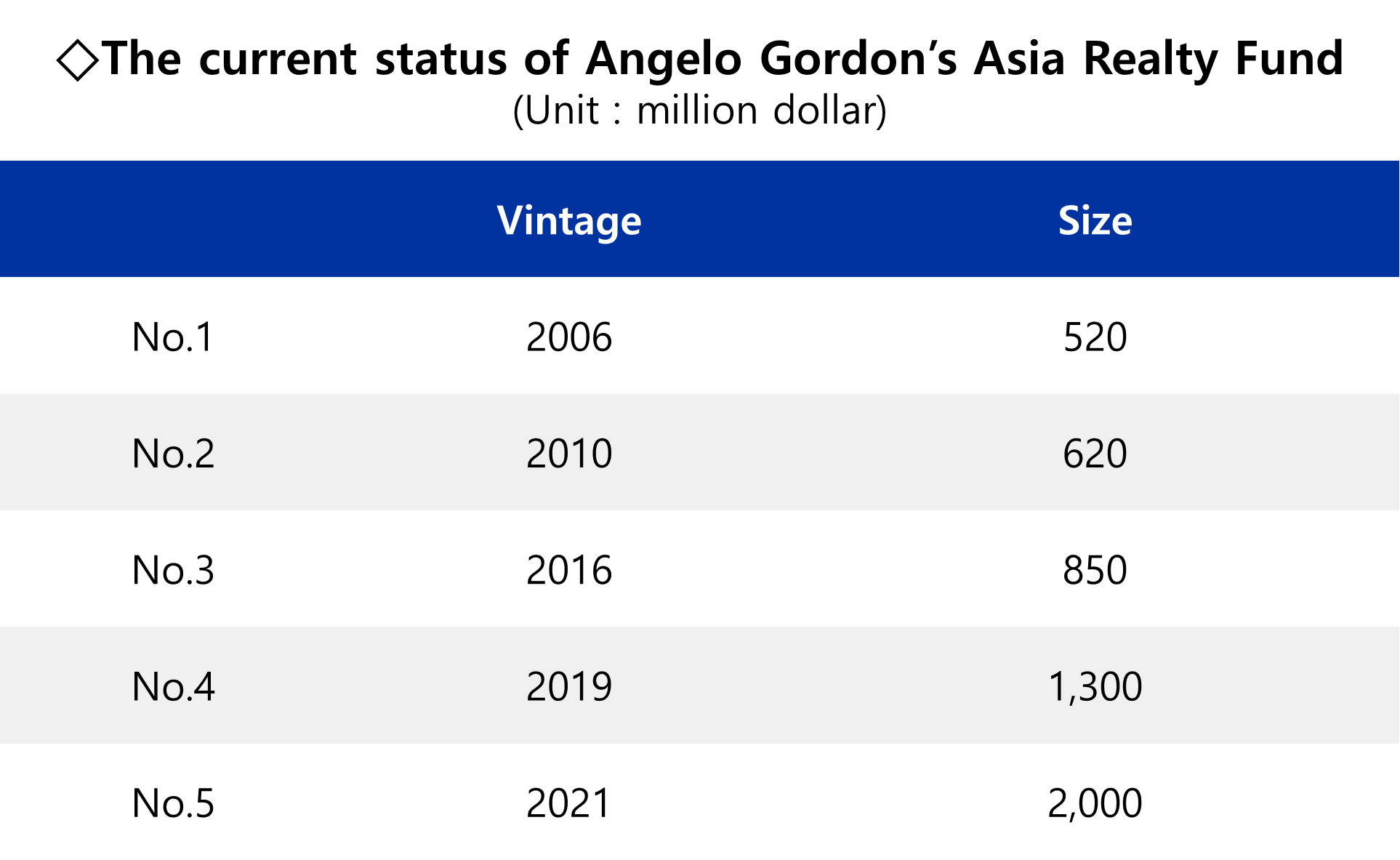Select the Vintage column header
1400x860 pixels.
569,221
